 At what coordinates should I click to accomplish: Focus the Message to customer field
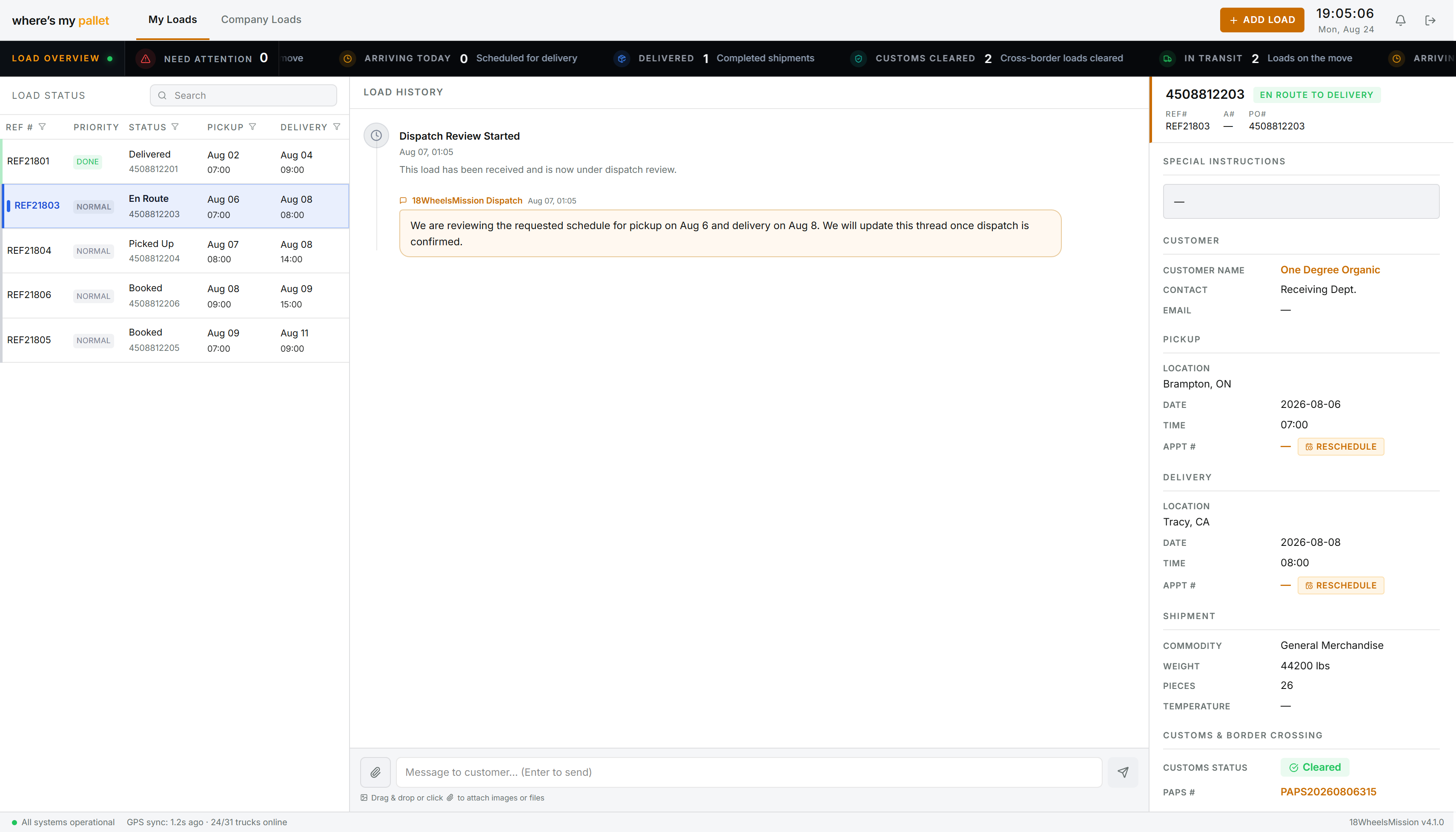click(749, 772)
